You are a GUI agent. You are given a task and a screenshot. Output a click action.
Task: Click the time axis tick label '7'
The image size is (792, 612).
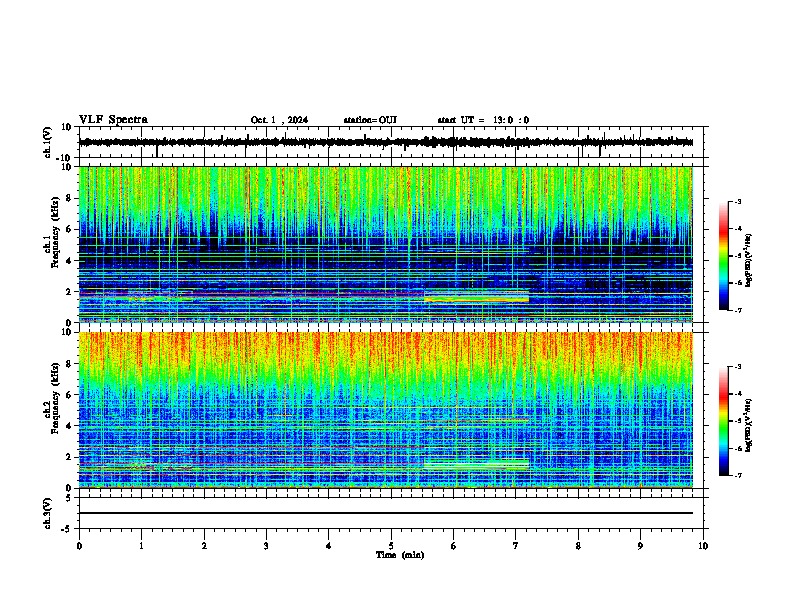[516, 546]
